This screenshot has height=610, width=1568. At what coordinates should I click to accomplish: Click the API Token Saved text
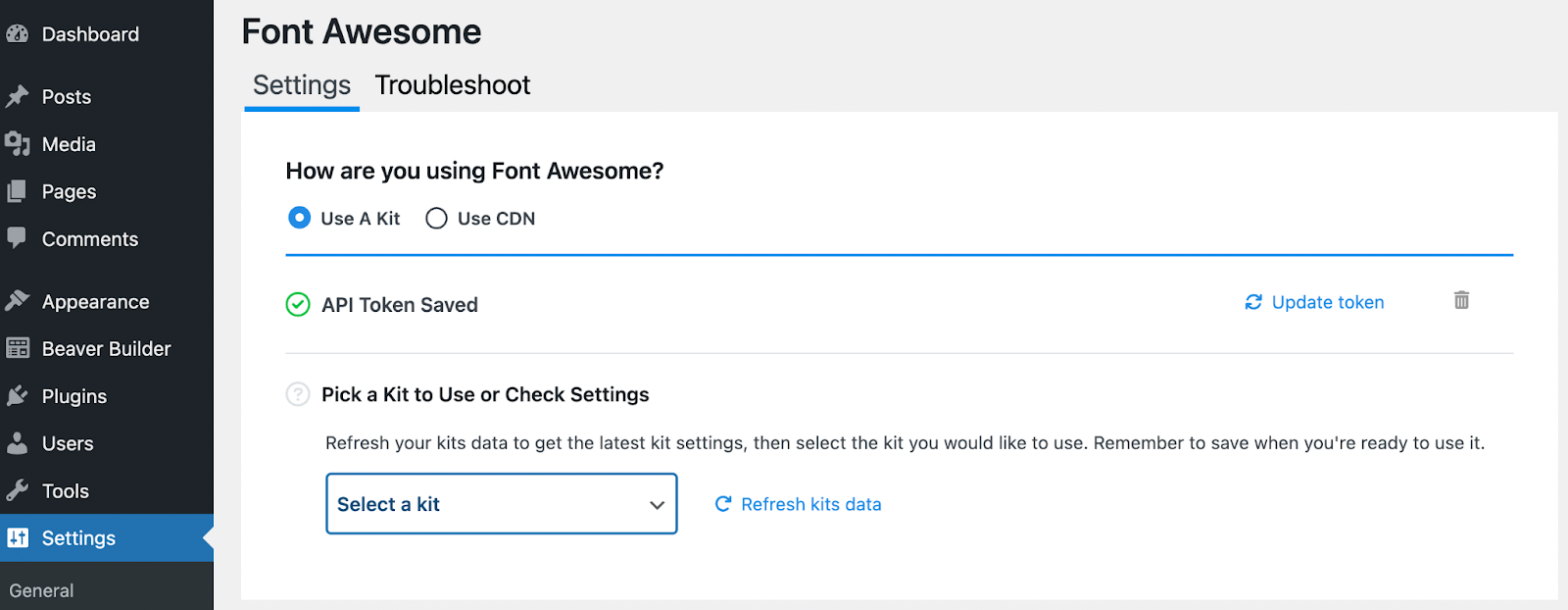[400, 305]
